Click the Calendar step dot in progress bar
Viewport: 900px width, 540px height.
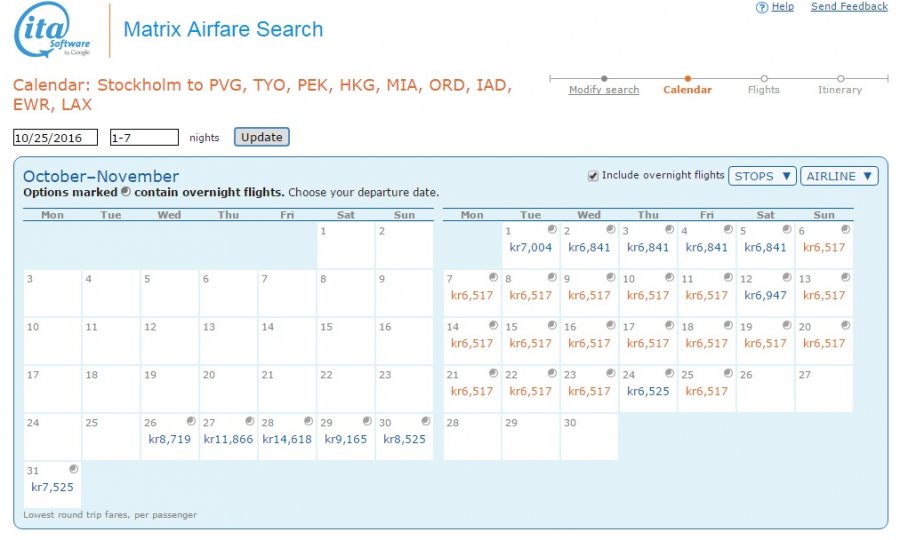pyautogui.click(x=687, y=78)
